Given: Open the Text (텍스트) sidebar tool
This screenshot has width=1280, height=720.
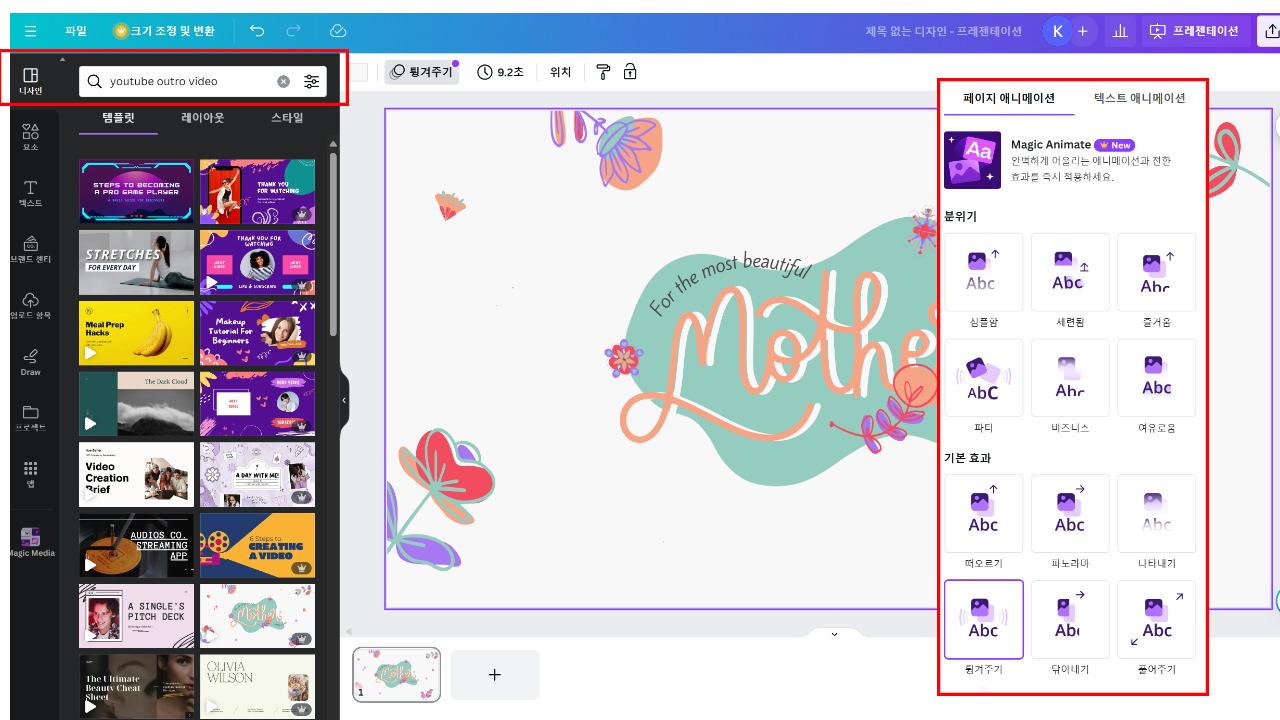Looking at the screenshot, I should 30,194.
